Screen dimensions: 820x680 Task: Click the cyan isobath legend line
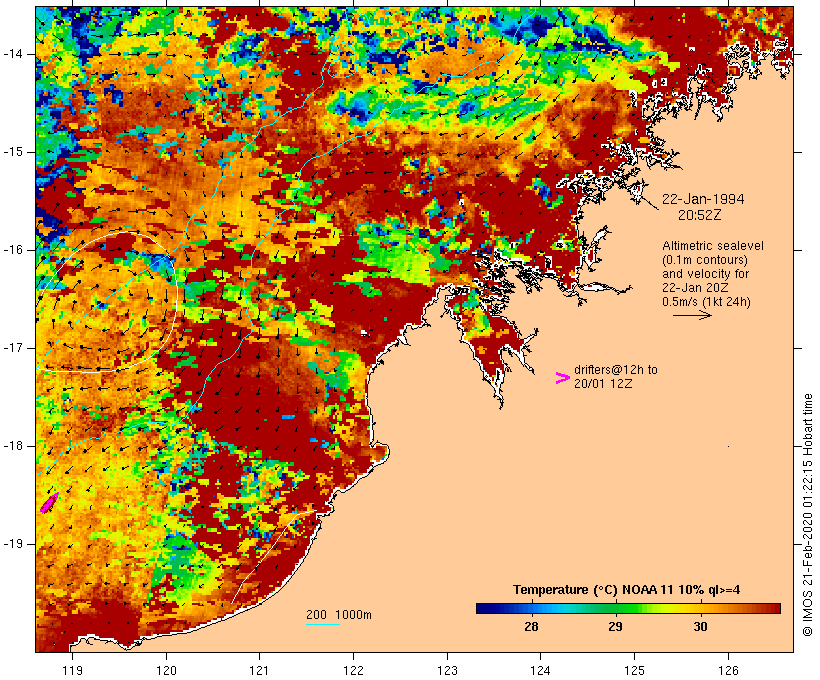323,624
